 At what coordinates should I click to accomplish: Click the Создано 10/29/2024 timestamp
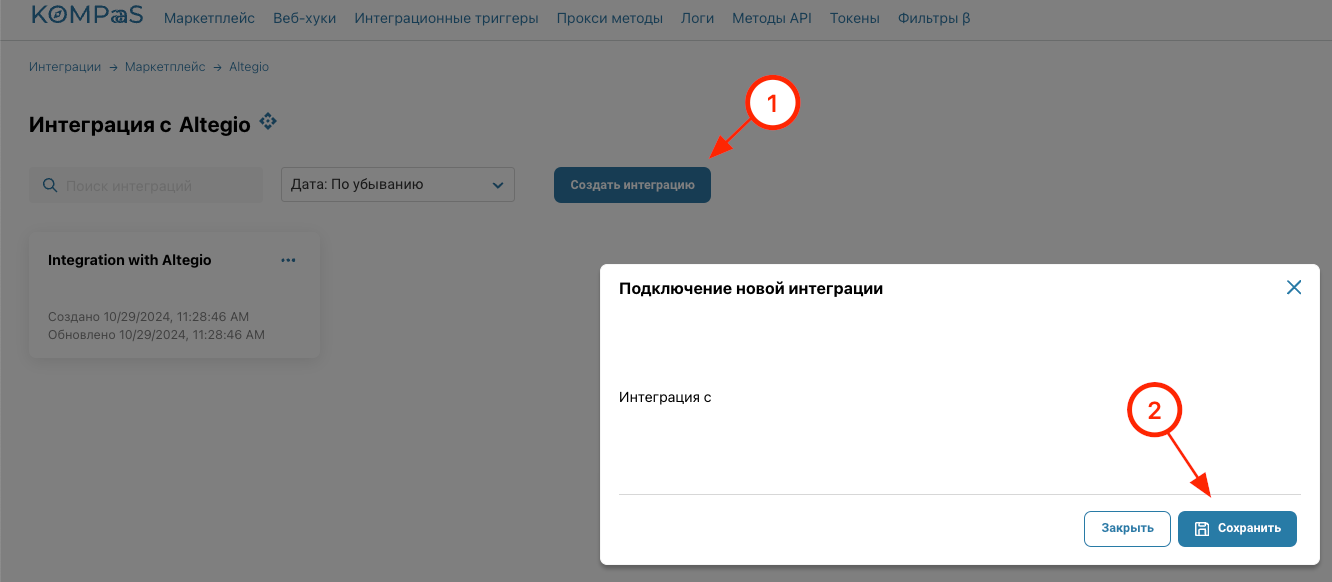[x=148, y=317]
